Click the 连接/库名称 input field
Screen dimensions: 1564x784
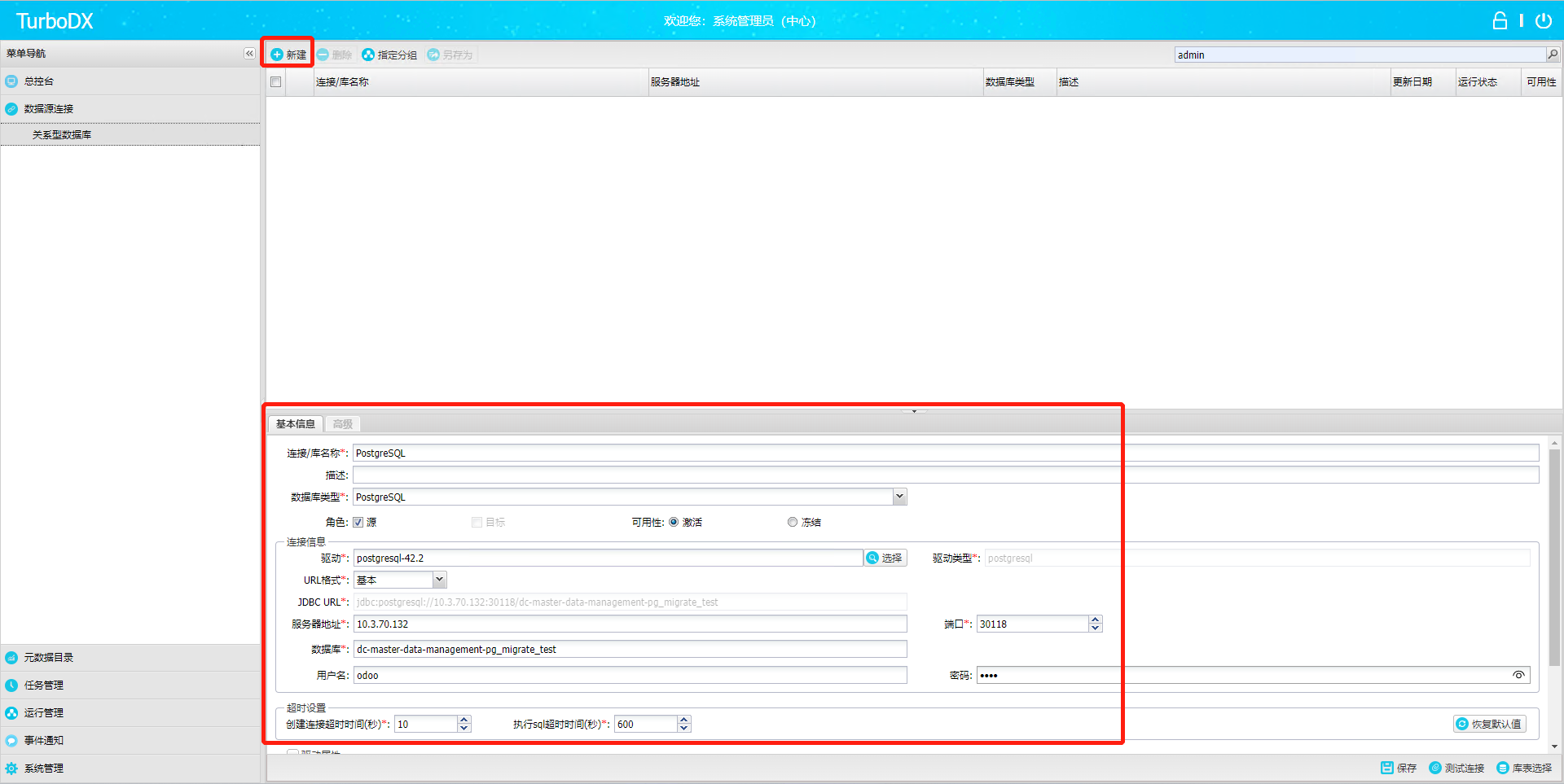click(946, 453)
